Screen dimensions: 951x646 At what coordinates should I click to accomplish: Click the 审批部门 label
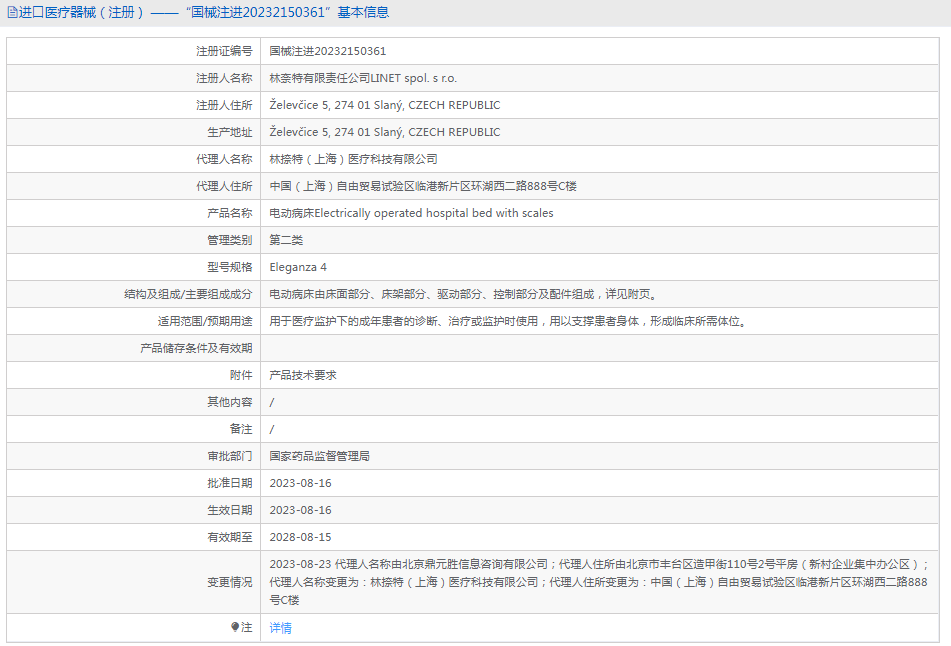[229, 456]
